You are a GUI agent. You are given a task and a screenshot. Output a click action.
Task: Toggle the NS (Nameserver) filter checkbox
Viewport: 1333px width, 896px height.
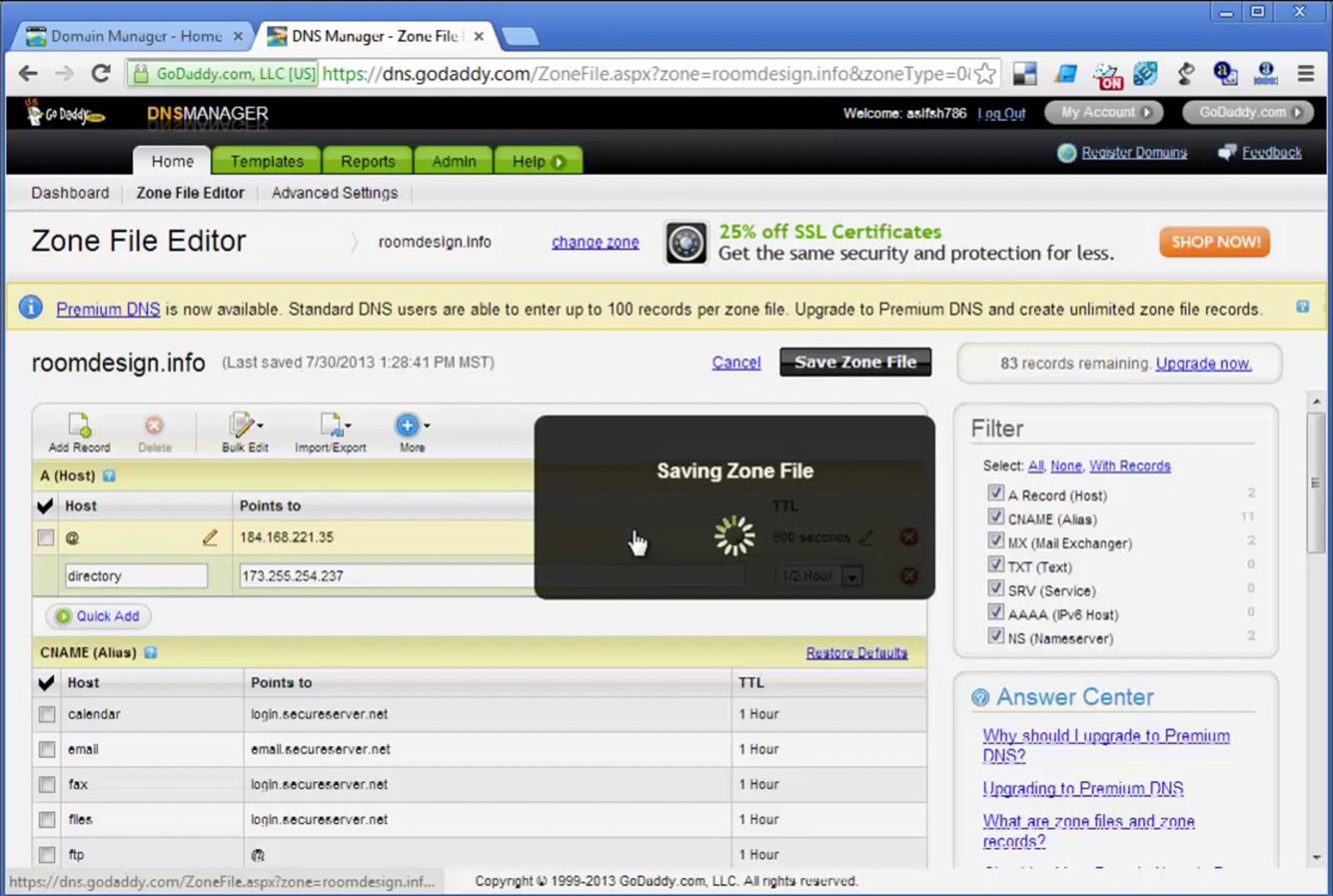pyautogui.click(x=995, y=636)
